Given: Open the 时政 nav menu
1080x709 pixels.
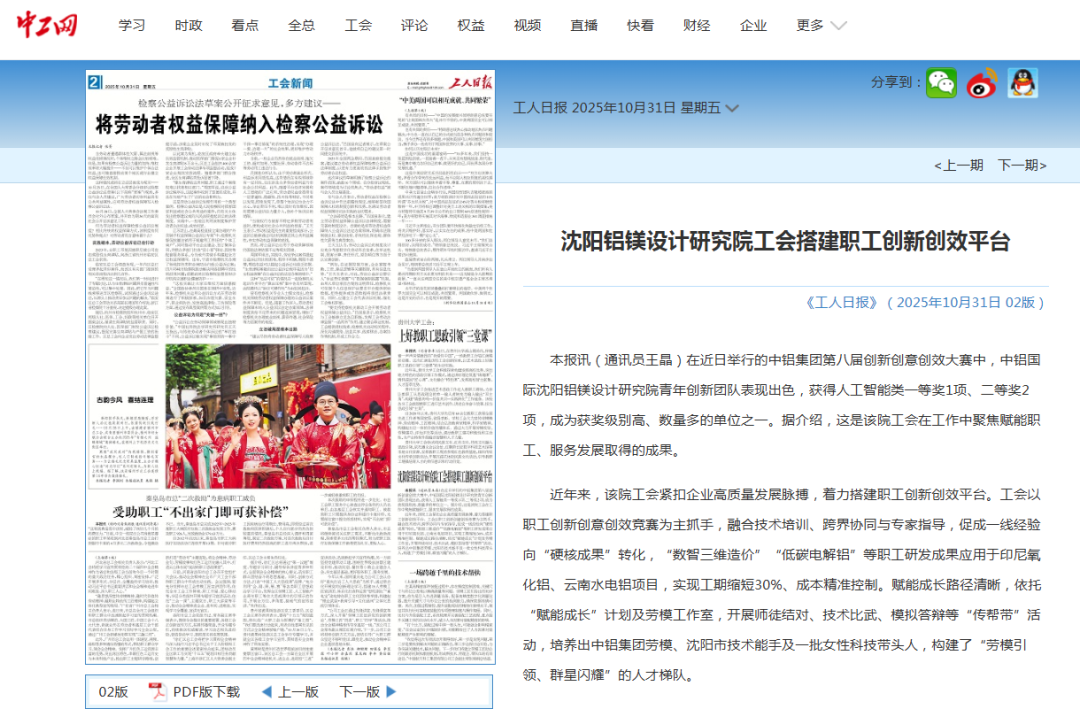Looking at the screenshot, I should 188,25.
